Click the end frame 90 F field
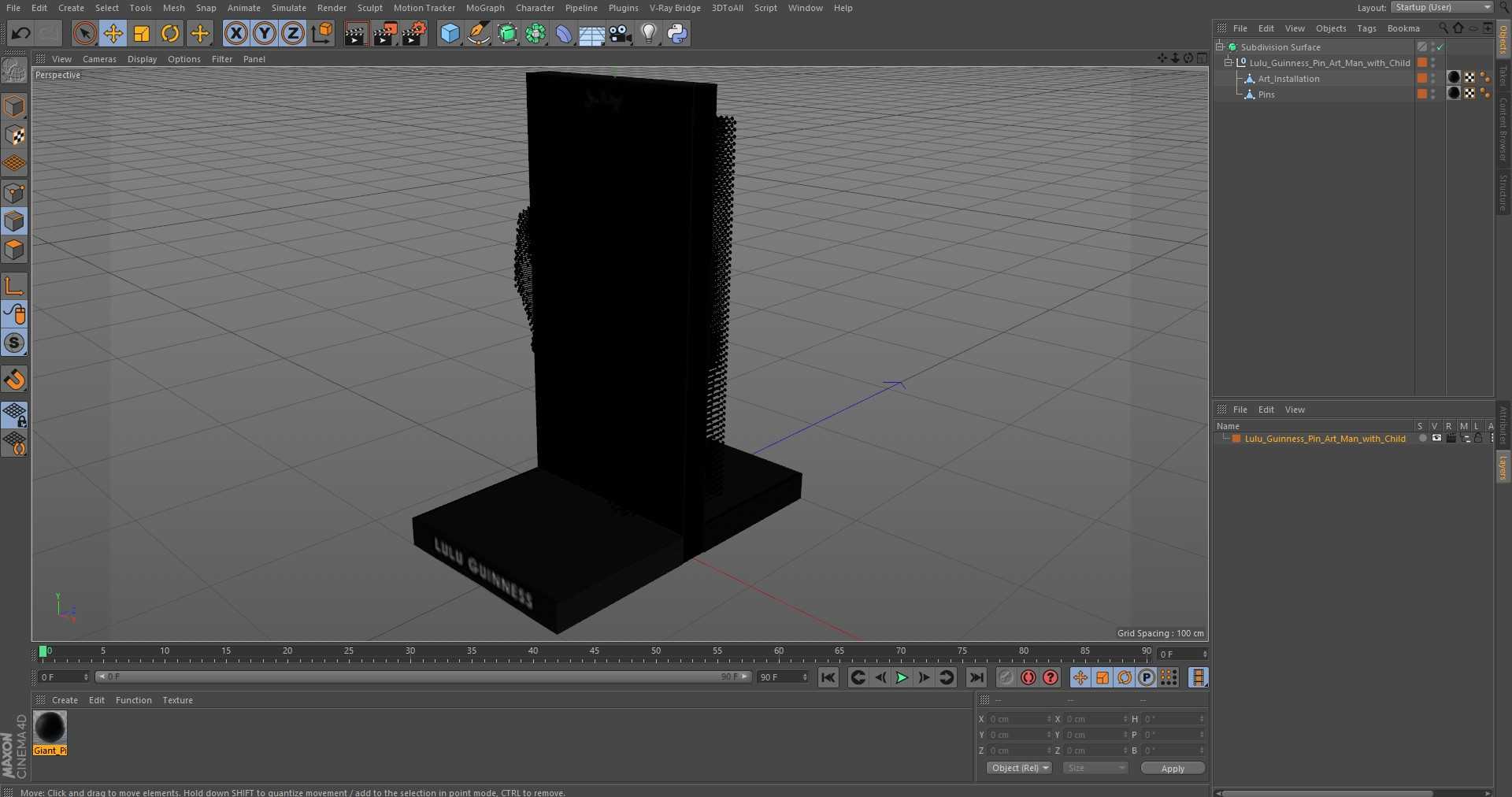This screenshot has width=1512, height=797. (x=783, y=677)
